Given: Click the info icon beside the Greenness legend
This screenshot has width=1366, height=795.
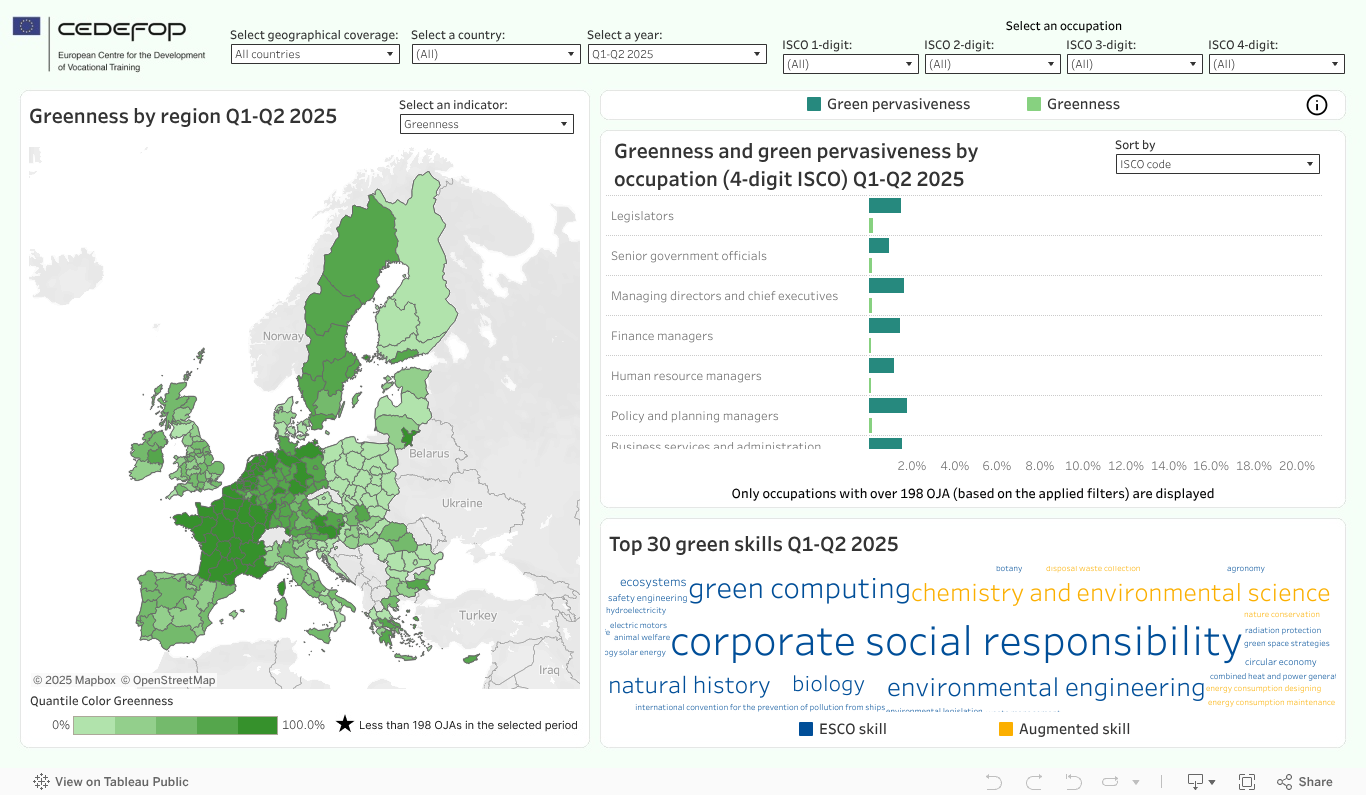Looking at the screenshot, I should click(1316, 105).
